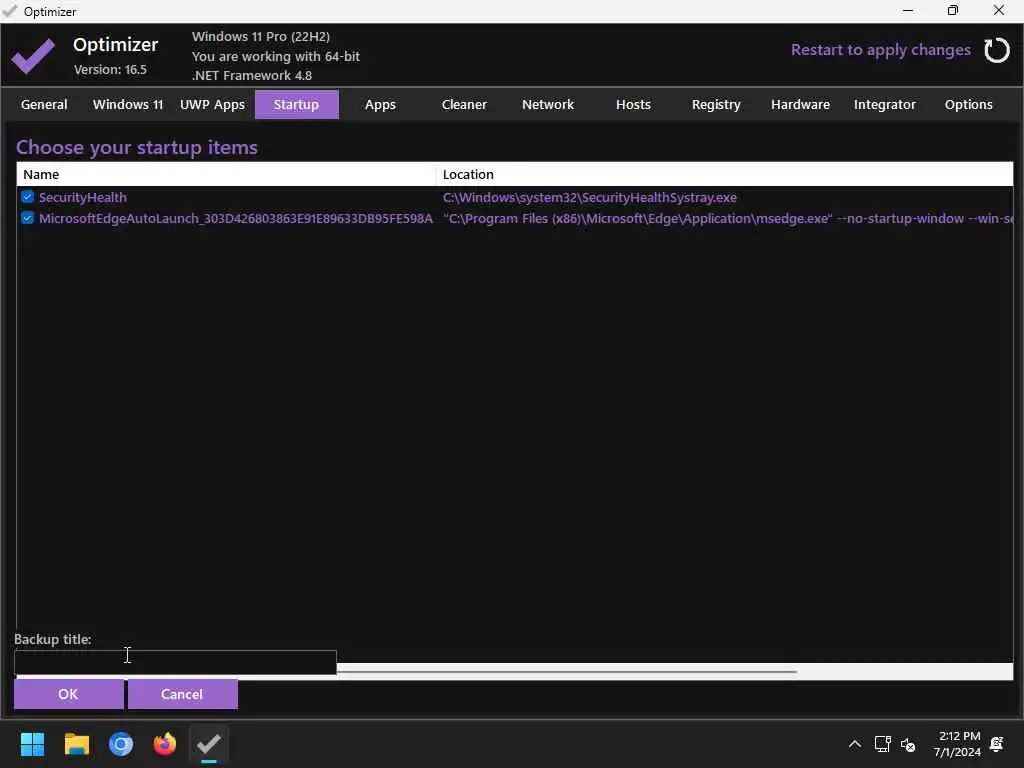Click Restart to apply changes link

coord(880,50)
